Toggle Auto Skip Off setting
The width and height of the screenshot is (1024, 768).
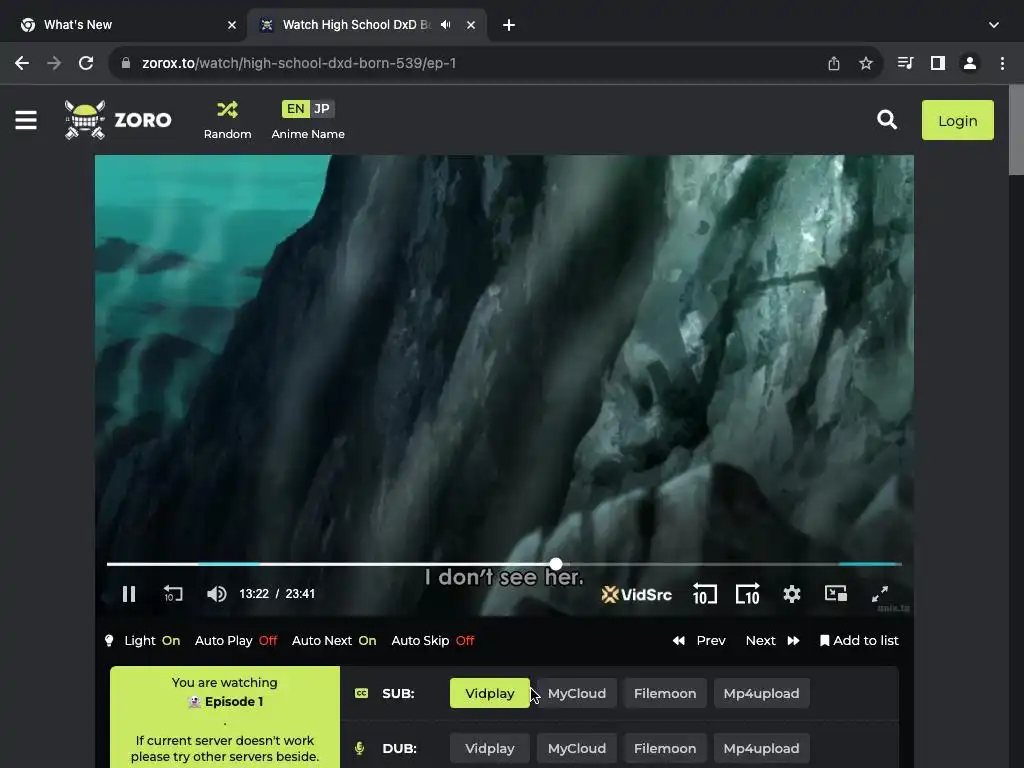click(x=432, y=641)
